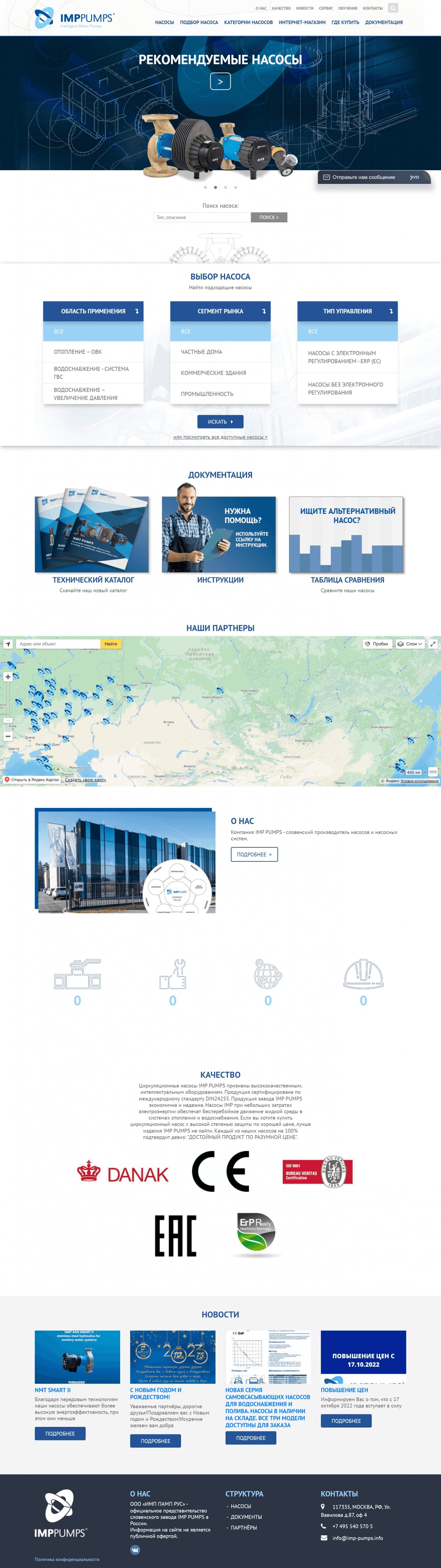Choose ПРОМЫШЛЕННОСТЬ market segment
Image resolution: width=441 pixels, height=1568 pixels.
pyautogui.click(x=220, y=394)
